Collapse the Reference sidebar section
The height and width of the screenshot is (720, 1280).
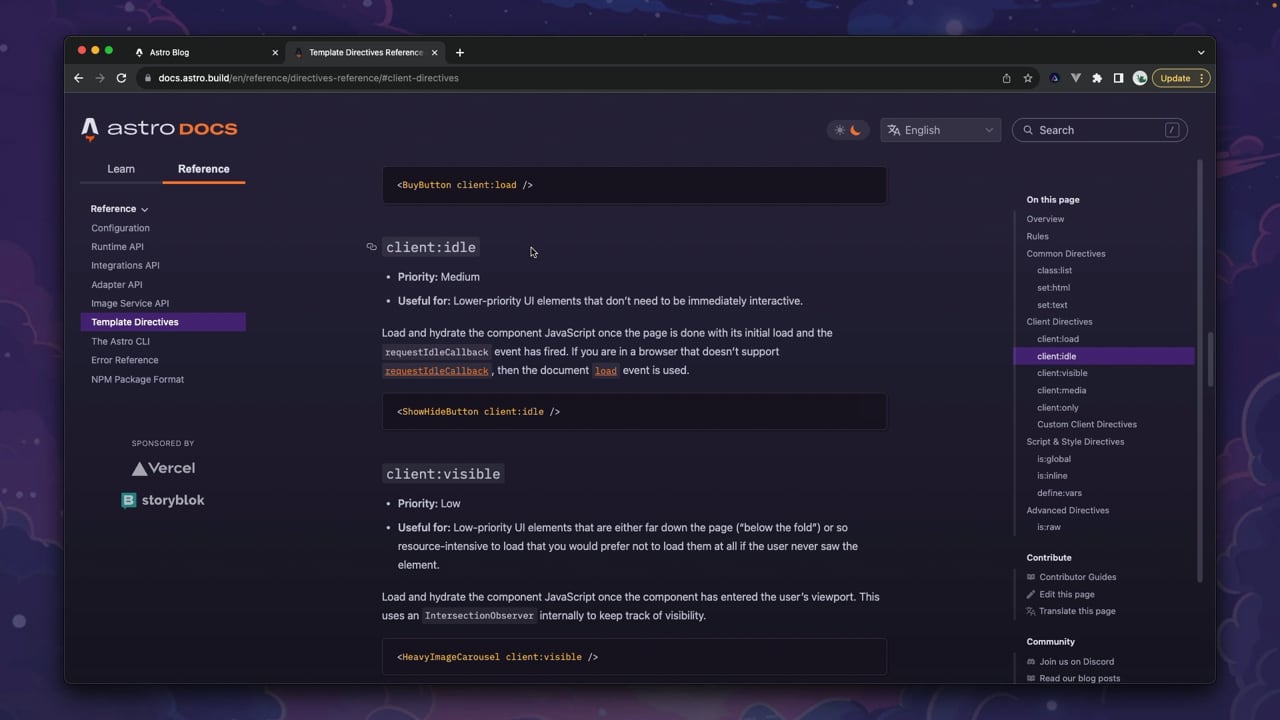pyautogui.click(x=119, y=209)
